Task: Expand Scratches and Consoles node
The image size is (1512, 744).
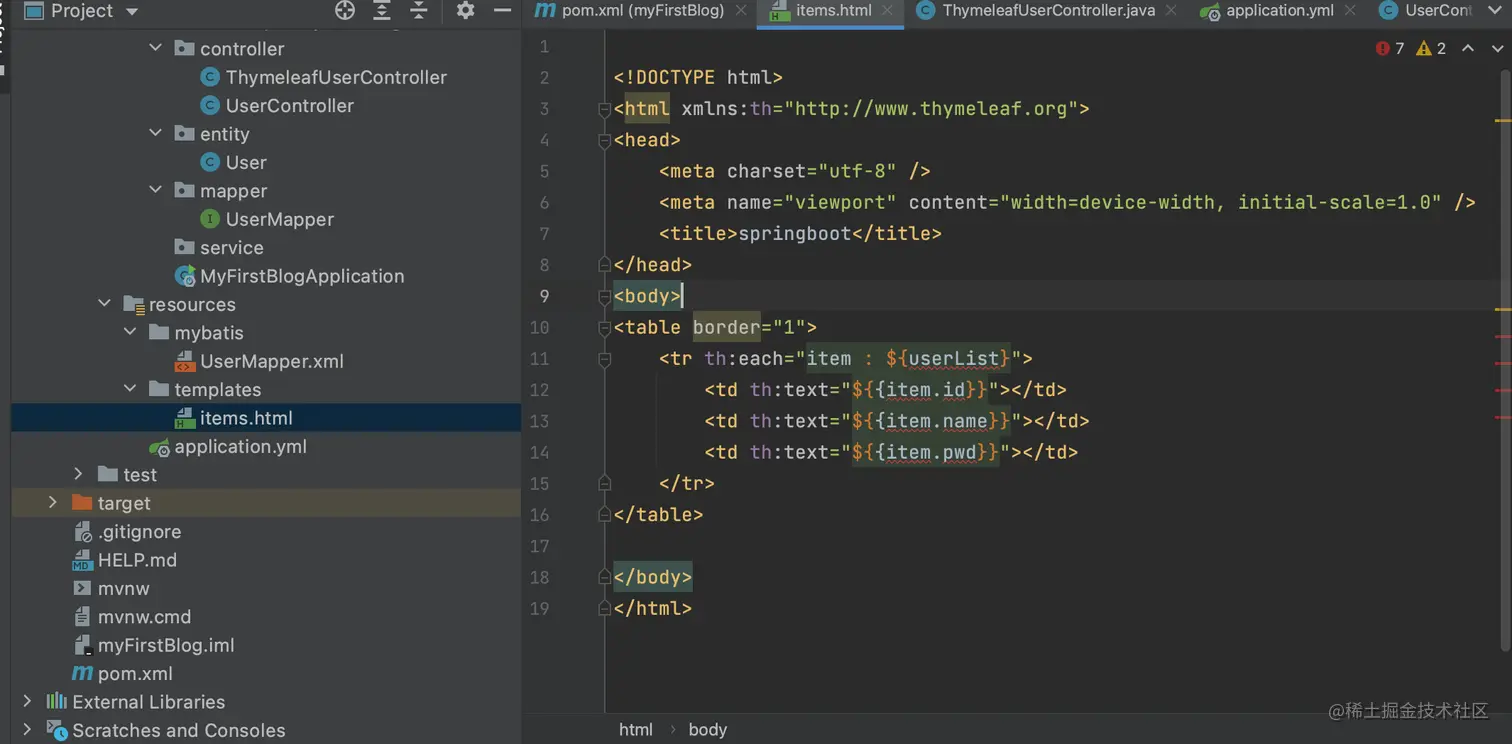Action: (x=27, y=730)
